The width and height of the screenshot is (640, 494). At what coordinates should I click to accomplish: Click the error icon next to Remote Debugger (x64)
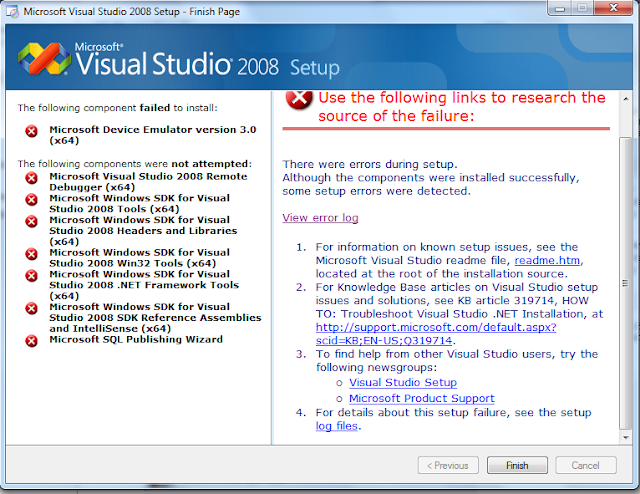(x=31, y=178)
